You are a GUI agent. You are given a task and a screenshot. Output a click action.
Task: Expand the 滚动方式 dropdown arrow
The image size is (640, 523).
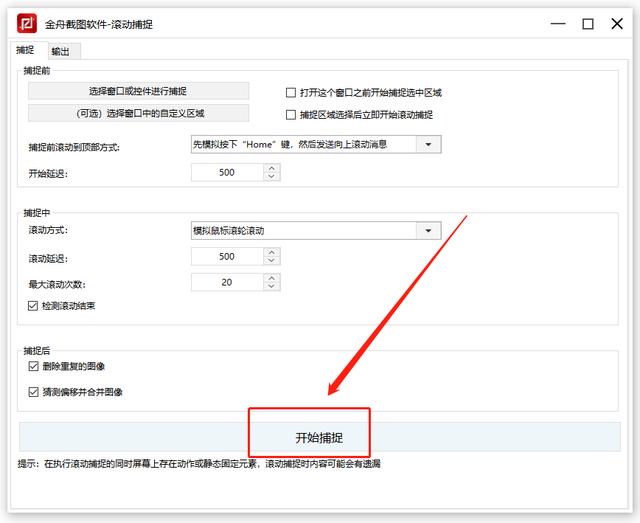point(429,231)
